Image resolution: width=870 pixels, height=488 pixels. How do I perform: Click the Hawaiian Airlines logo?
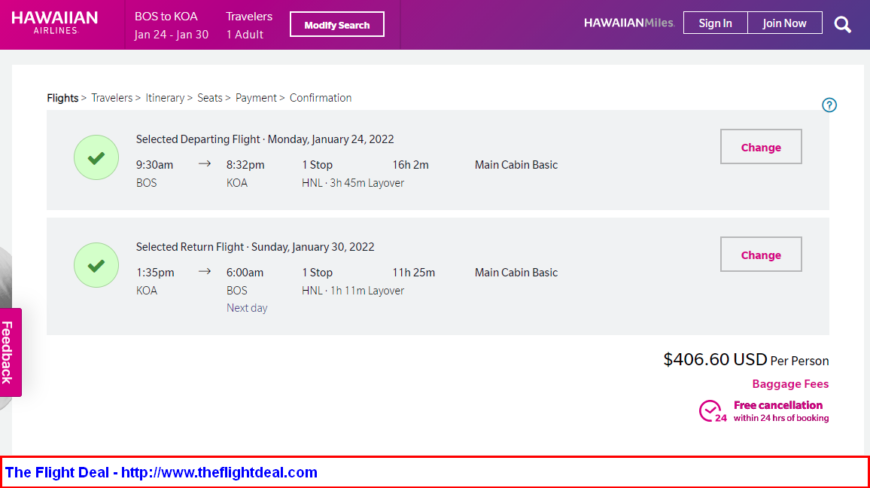pyautogui.click(x=55, y=23)
